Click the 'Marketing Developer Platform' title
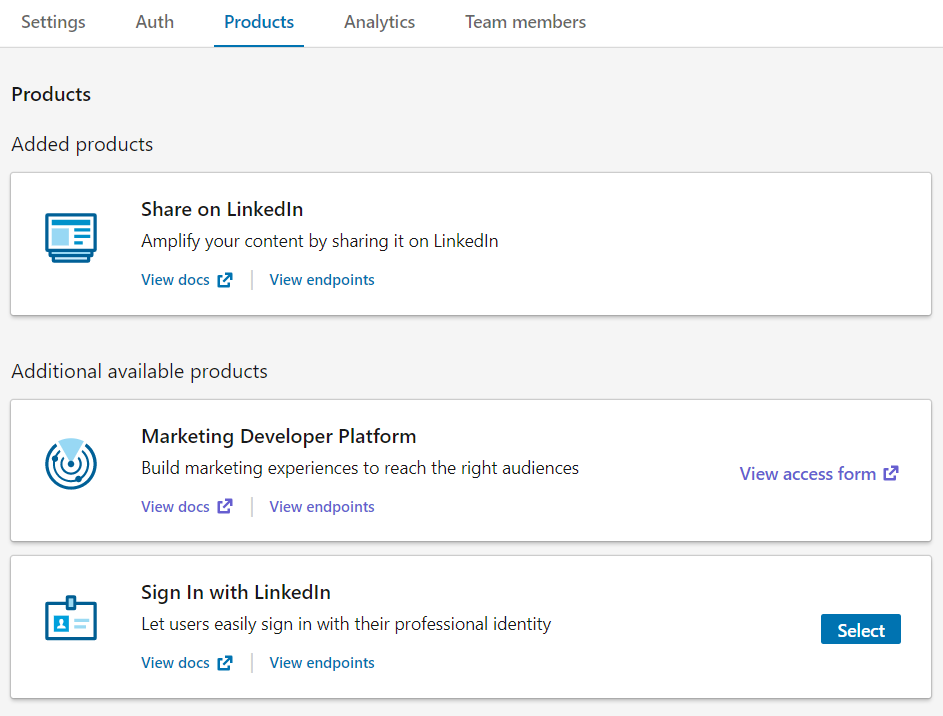 click(278, 436)
